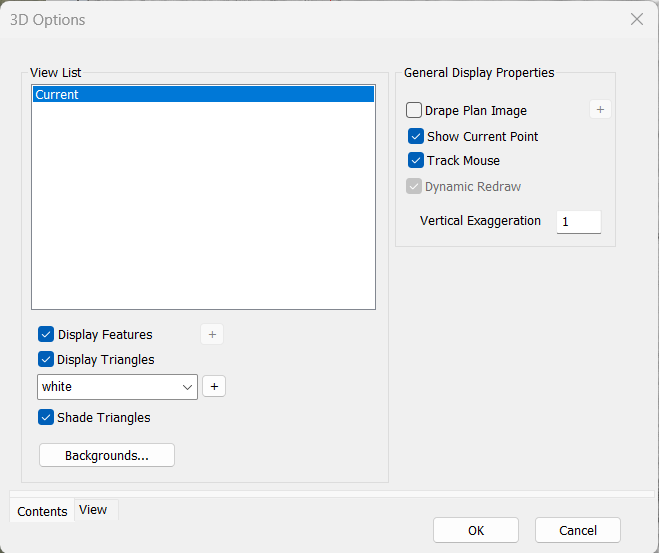Confirm settings with OK
Screen dimensions: 659x553
click(476, 530)
